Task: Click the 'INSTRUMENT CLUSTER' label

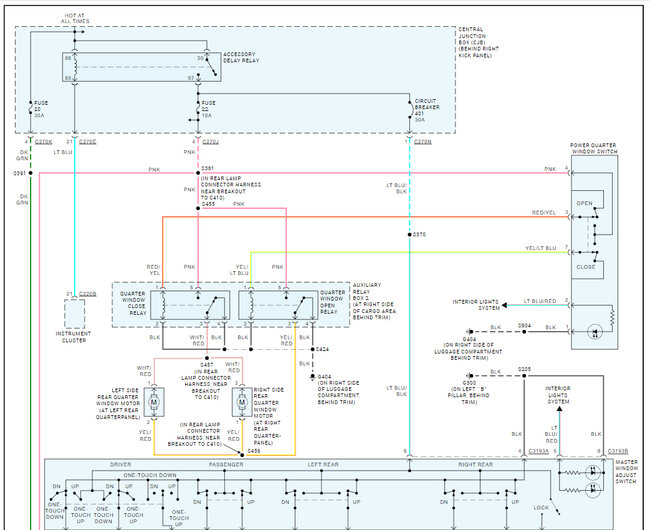Action: [x=74, y=337]
